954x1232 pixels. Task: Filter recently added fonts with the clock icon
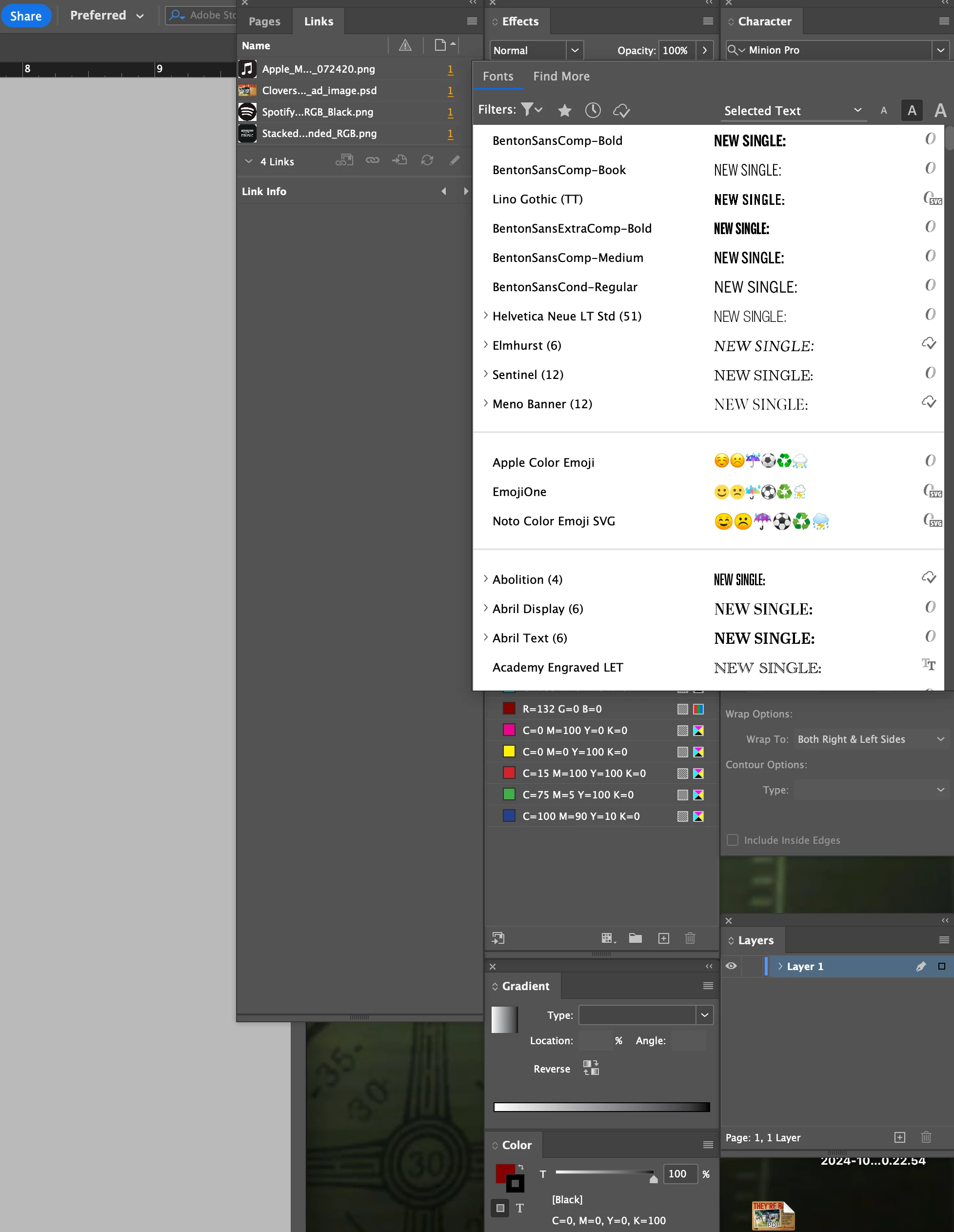(x=593, y=111)
